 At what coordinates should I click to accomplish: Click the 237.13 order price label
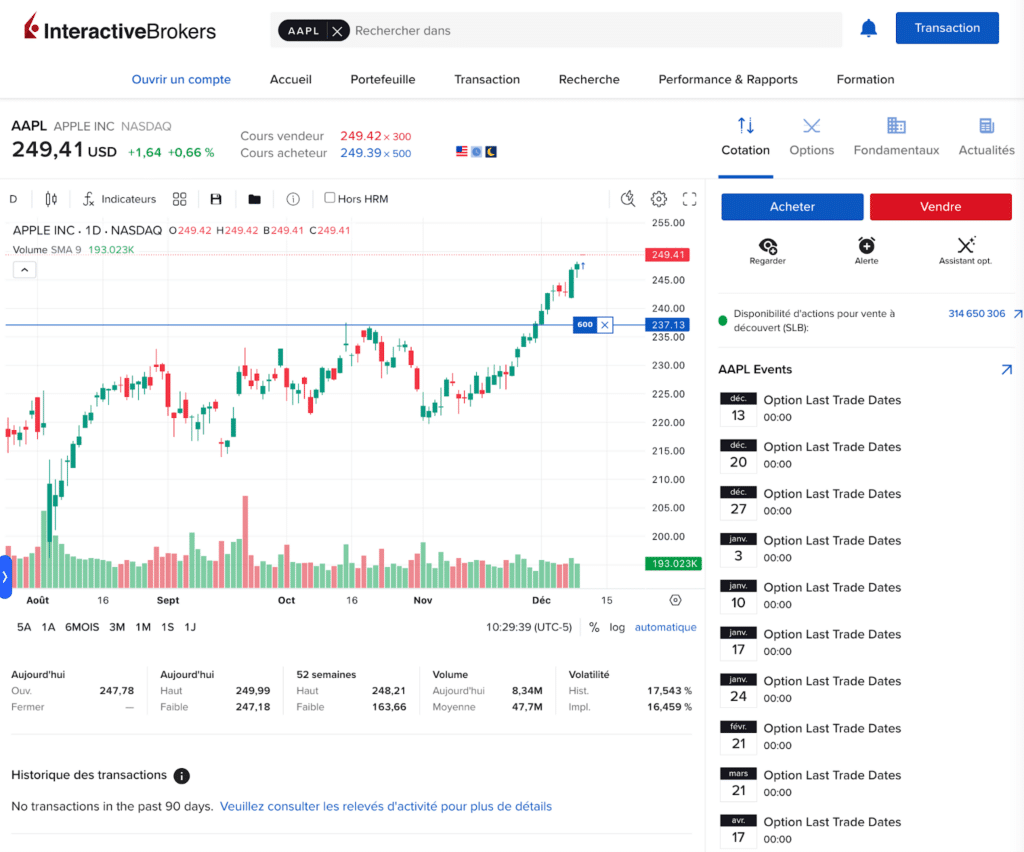click(667, 324)
